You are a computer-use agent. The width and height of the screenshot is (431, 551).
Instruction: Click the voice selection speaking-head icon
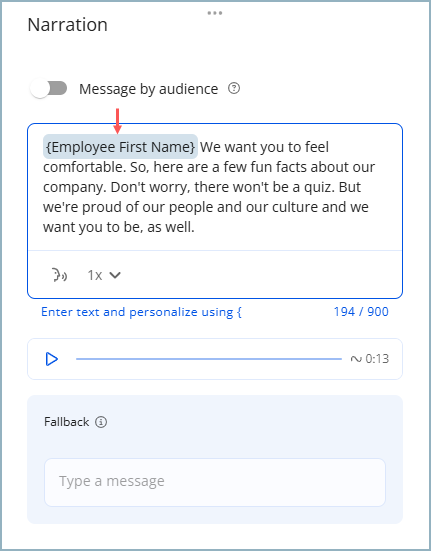[60, 275]
